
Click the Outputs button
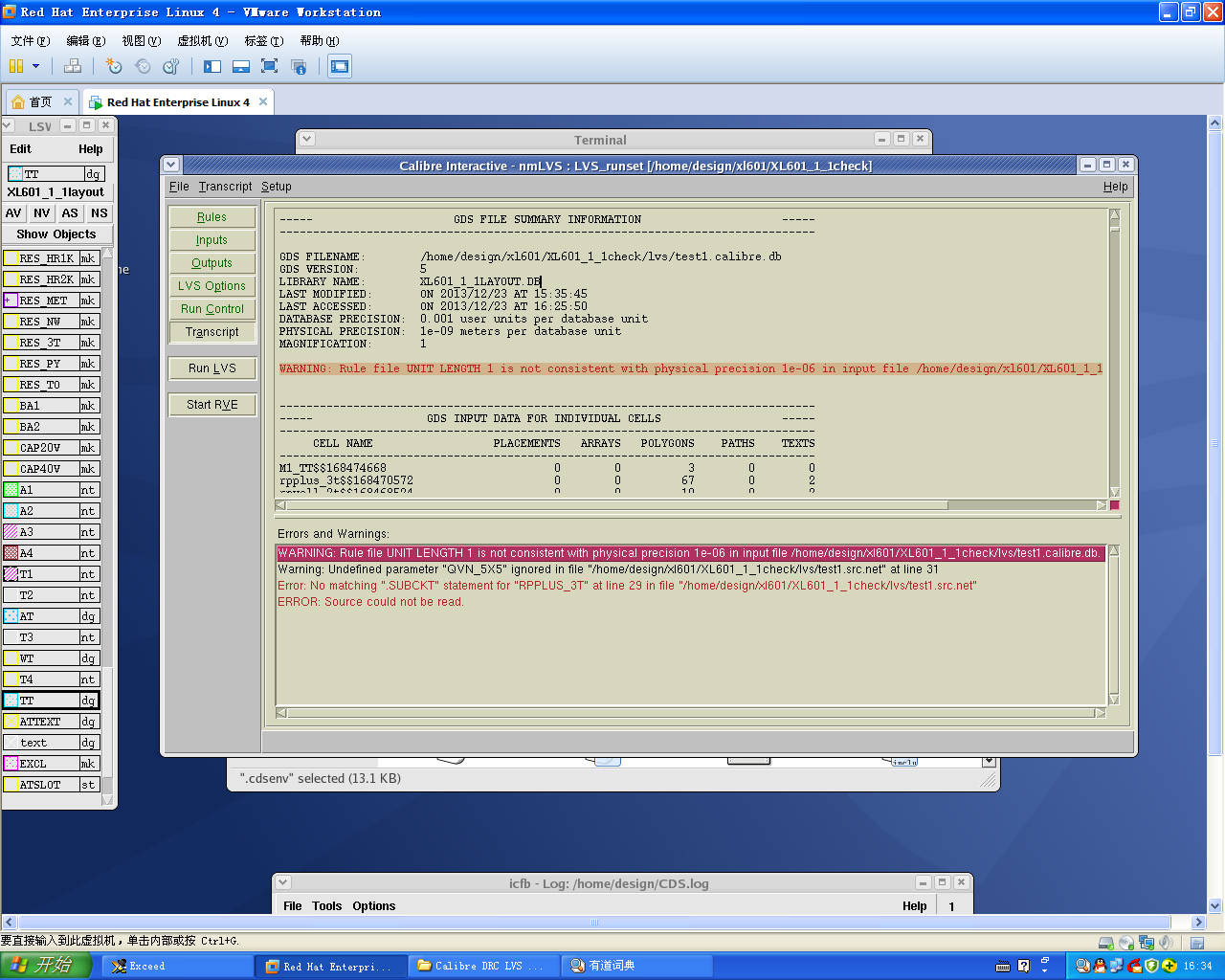[212, 263]
